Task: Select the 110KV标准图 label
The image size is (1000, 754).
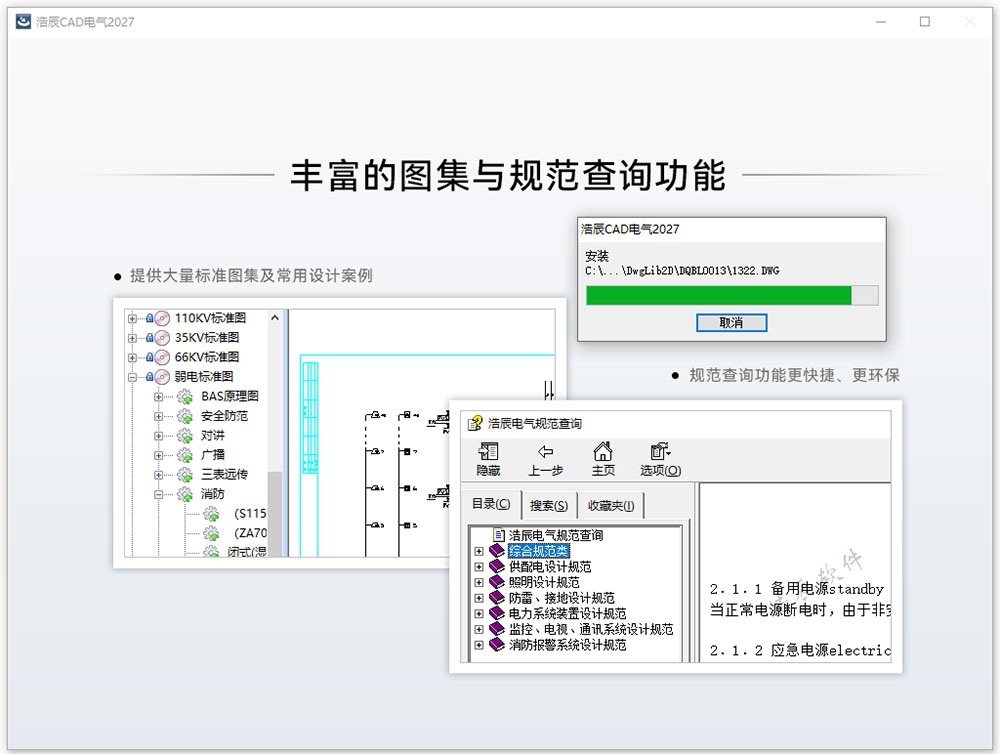Action: pos(210,318)
